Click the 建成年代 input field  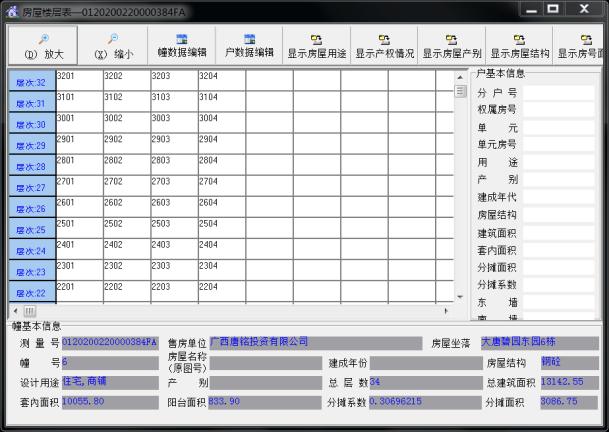[x=559, y=197]
